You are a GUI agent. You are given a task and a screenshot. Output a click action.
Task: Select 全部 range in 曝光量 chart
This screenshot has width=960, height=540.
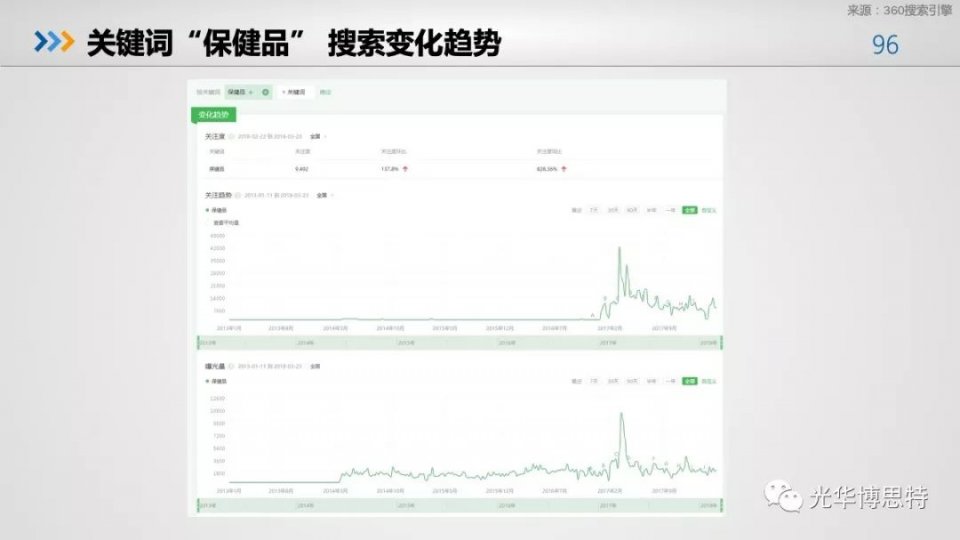(x=690, y=381)
